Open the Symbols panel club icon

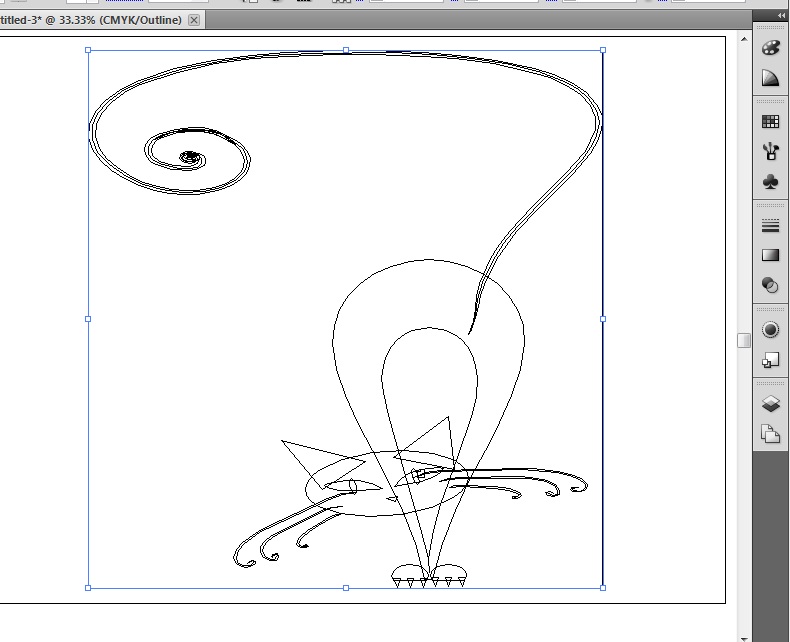[770, 182]
